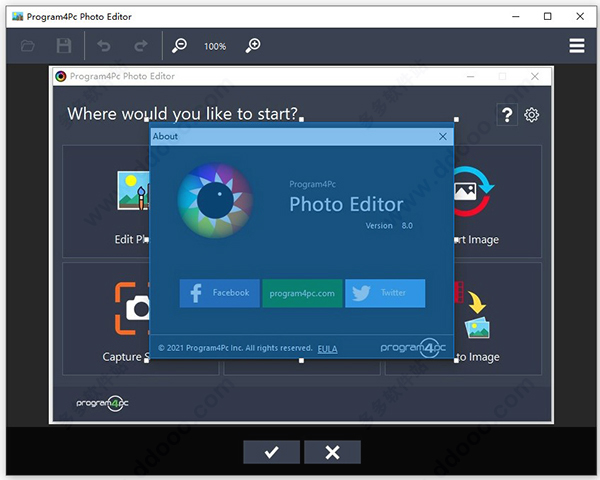This screenshot has height=480, width=600.
Task: Cancel the crop with the X button
Action: (332, 452)
